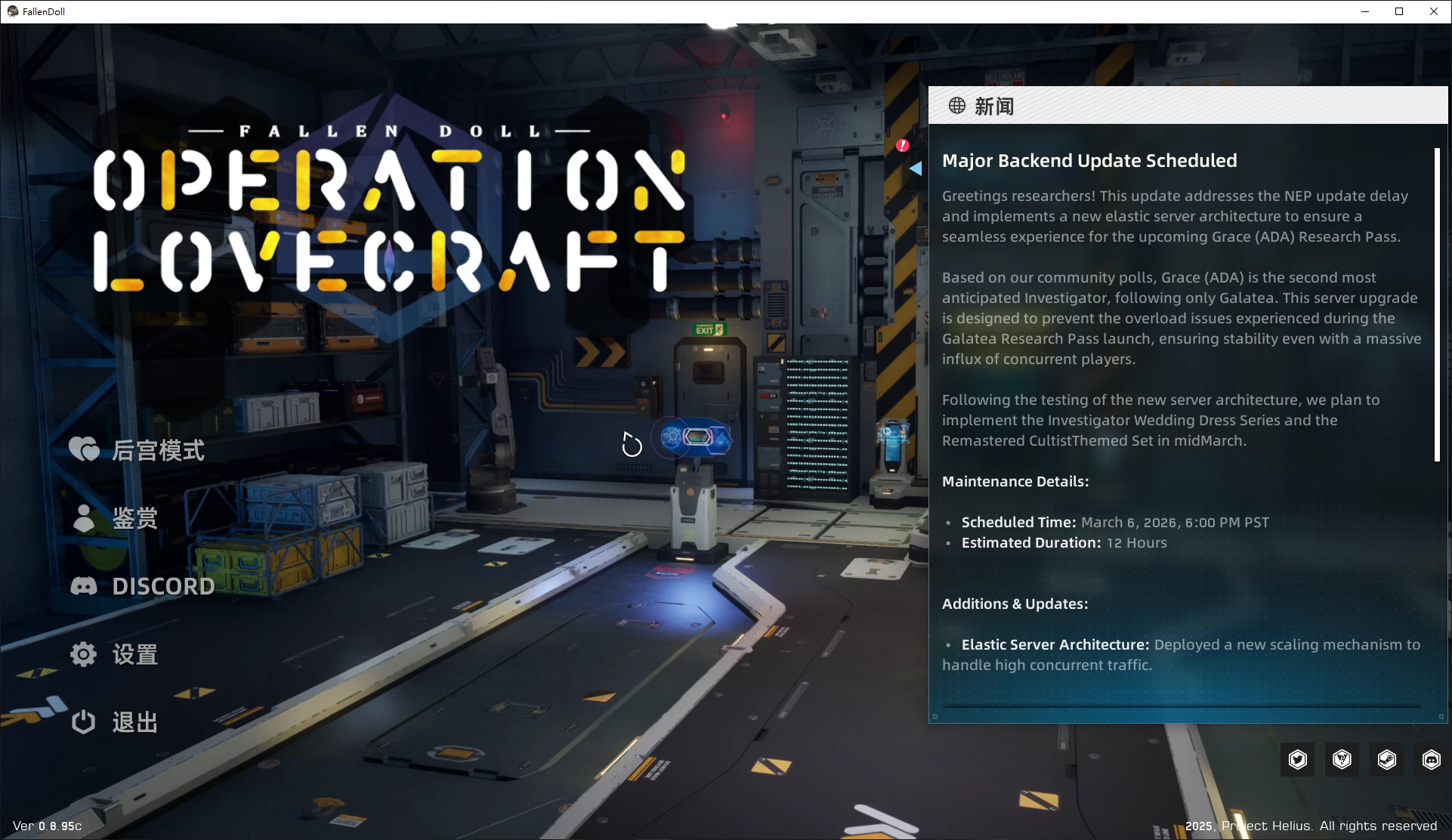Open DISCORD from the main menu
The width and height of the screenshot is (1452, 840).
click(163, 586)
